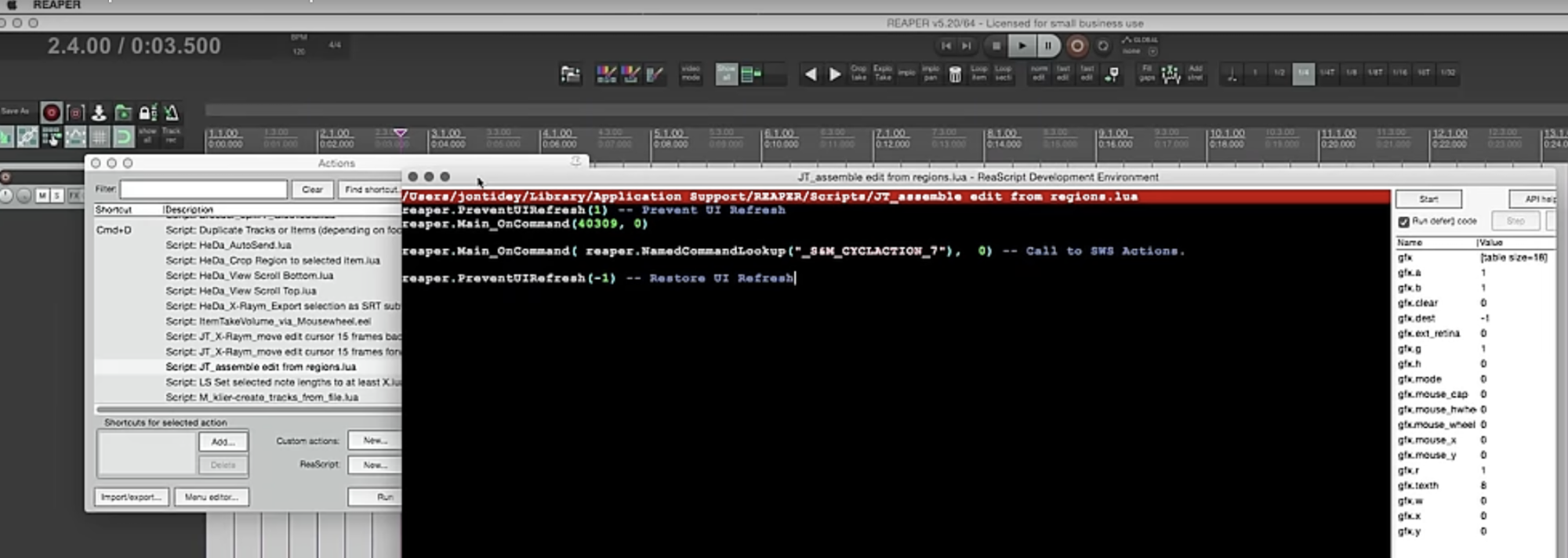Click the project folder toolbar icon

(x=570, y=74)
